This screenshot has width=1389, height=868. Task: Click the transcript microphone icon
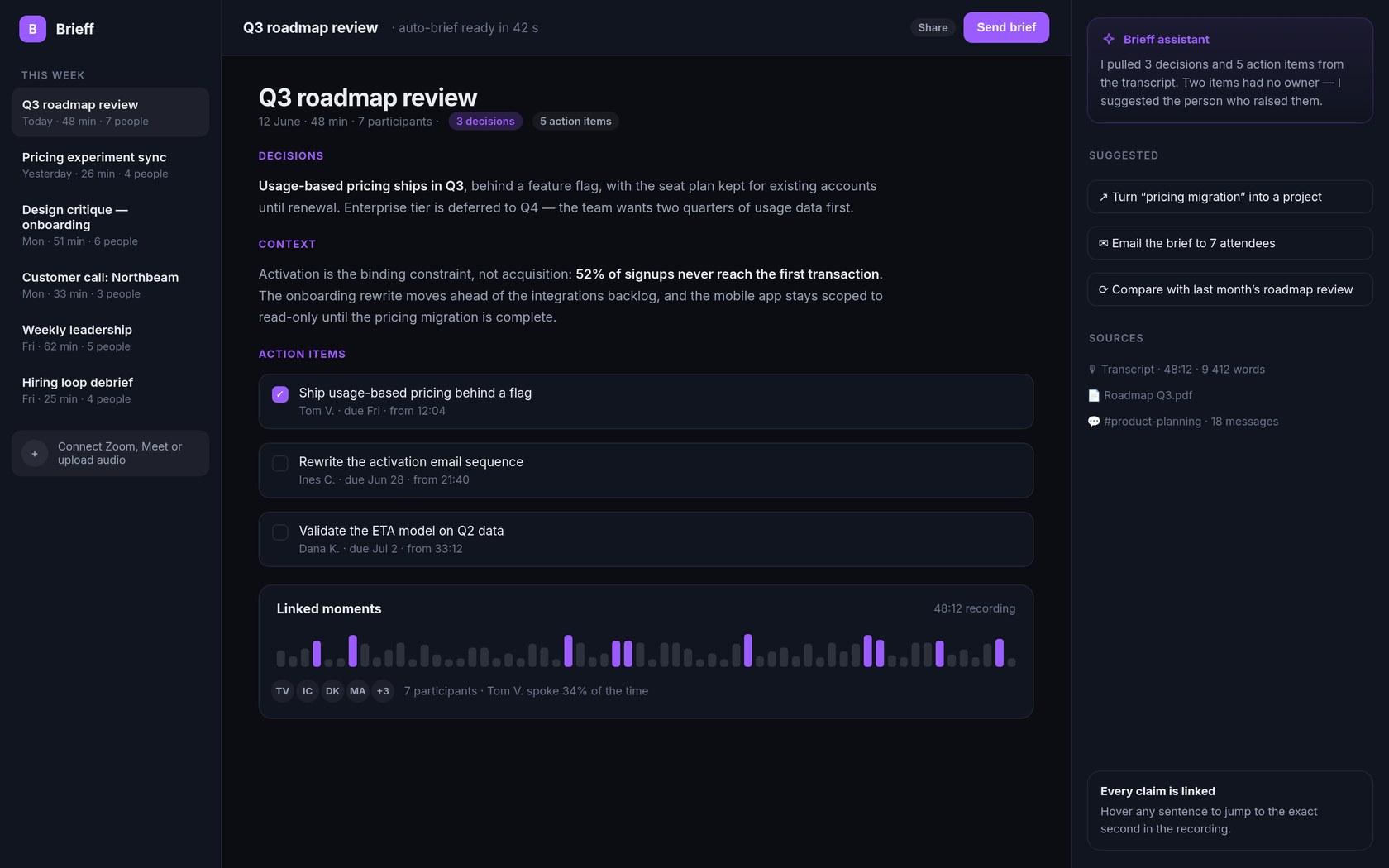1092,370
